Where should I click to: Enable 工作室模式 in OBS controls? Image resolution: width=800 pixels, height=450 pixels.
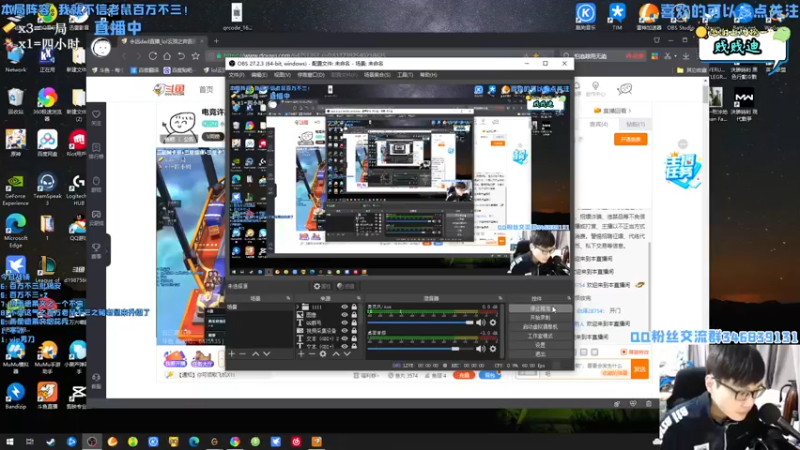[540, 336]
